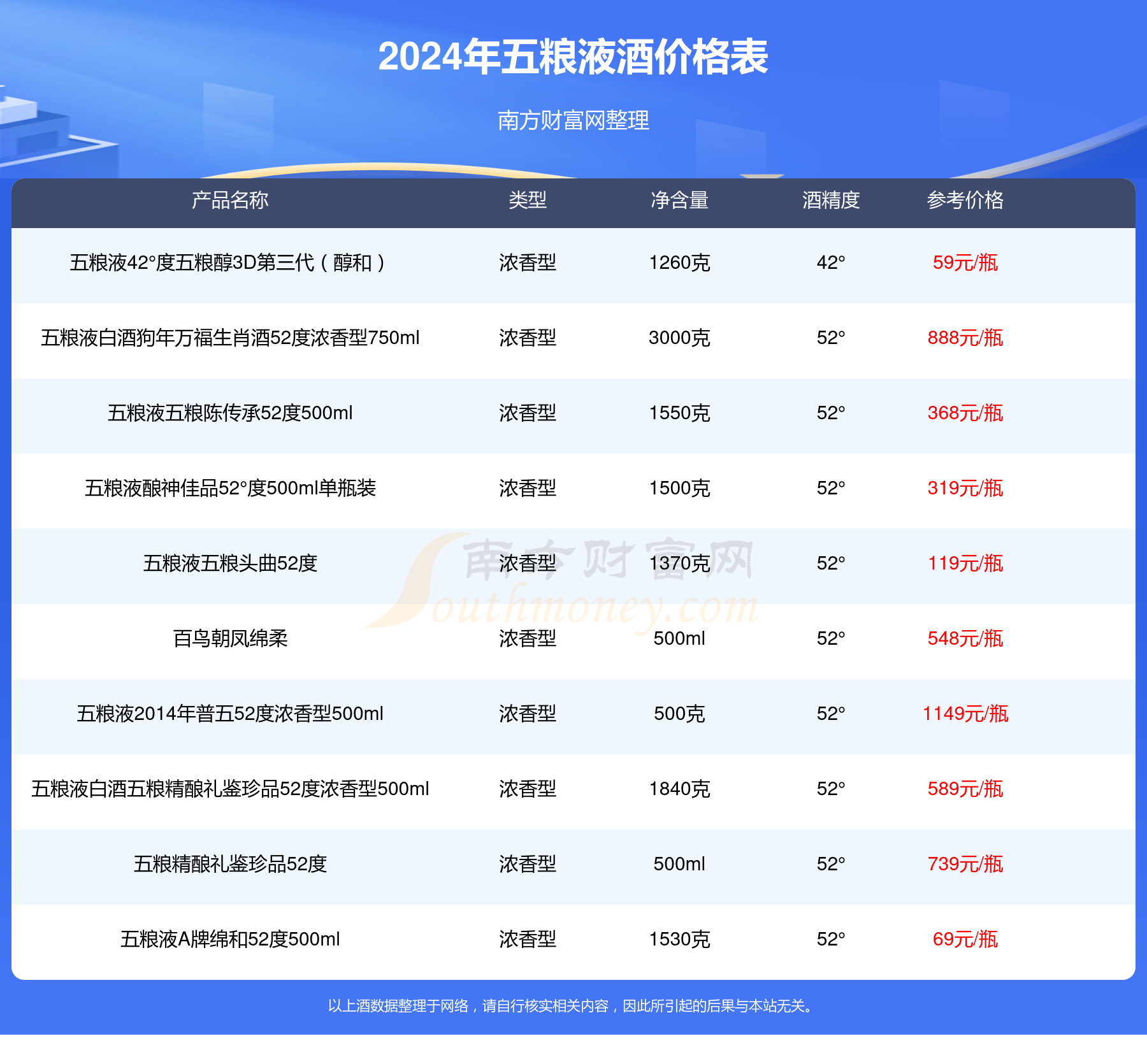The height and width of the screenshot is (1064, 1147).
Task: Click the 1149元/瓶 price
Action: [x=965, y=714]
